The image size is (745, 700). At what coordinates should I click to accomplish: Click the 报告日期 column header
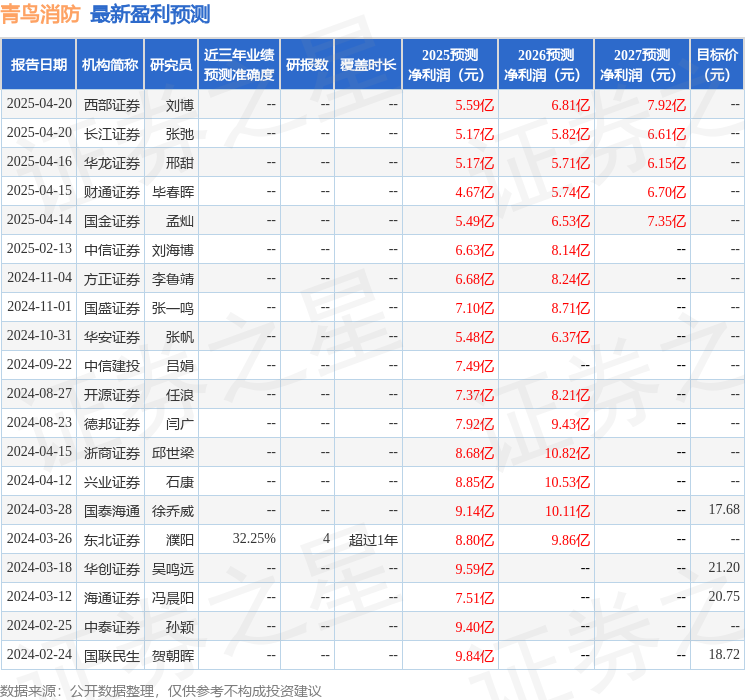pyautogui.click(x=38, y=65)
